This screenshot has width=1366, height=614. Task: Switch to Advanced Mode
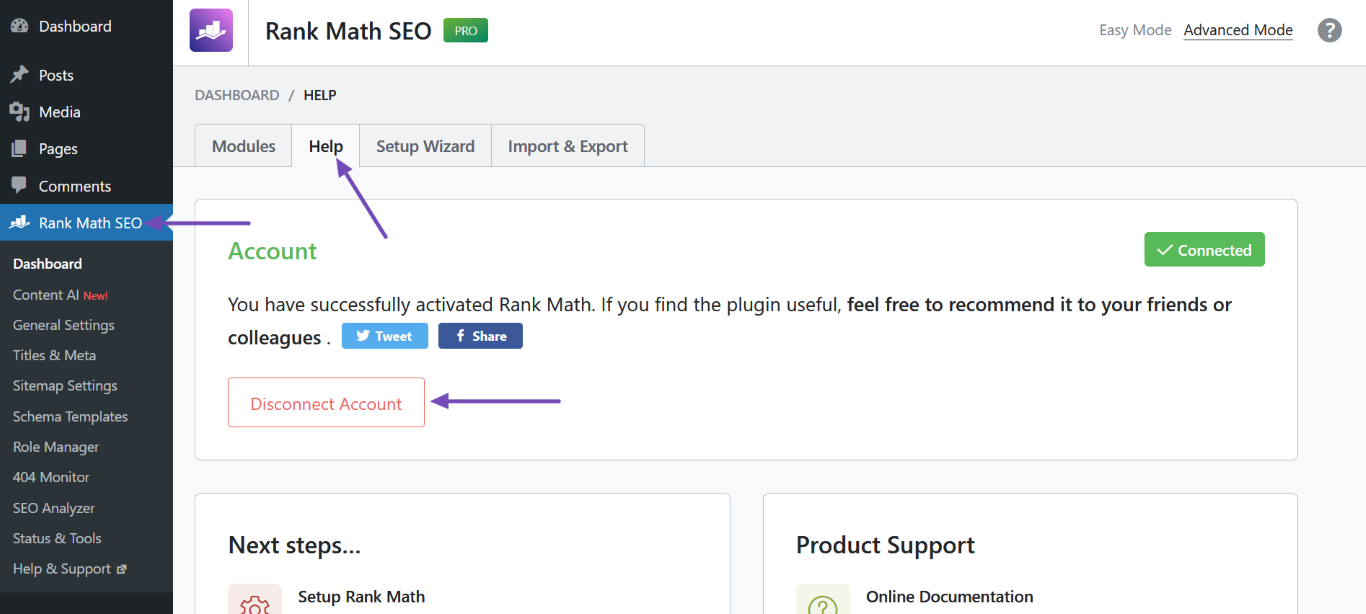click(1238, 30)
